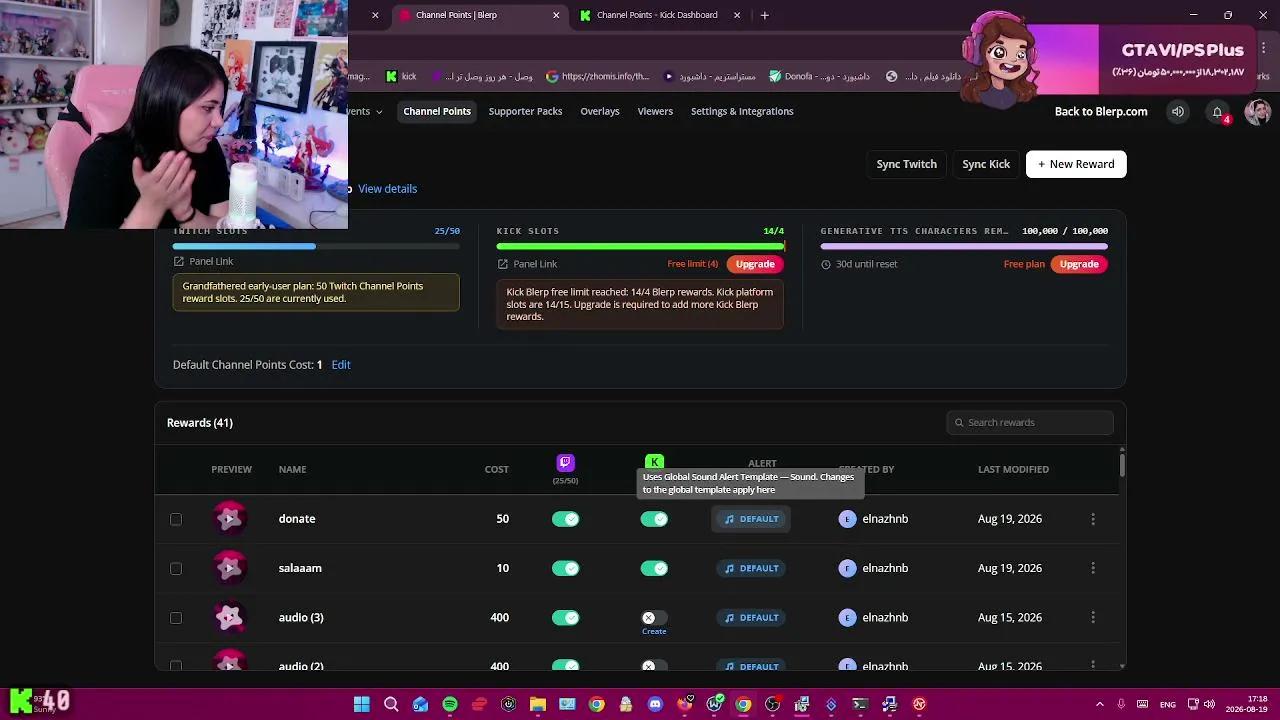
Task: Click the Twitch column header icon
Action: [565, 462]
